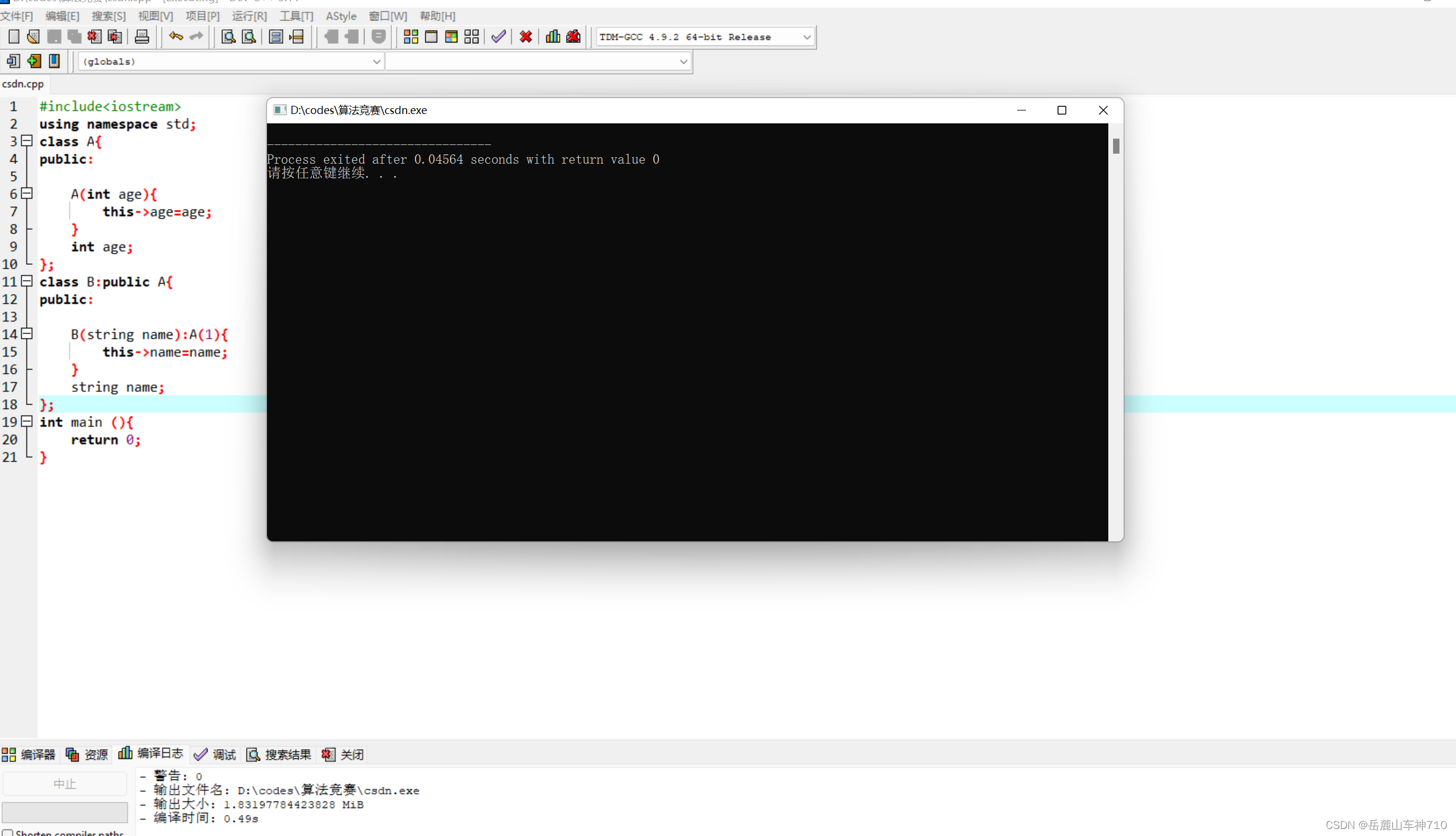This screenshot has height=836, width=1456.
Task: Open the Profile analysis bar chart icon
Action: tap(552, 37)
